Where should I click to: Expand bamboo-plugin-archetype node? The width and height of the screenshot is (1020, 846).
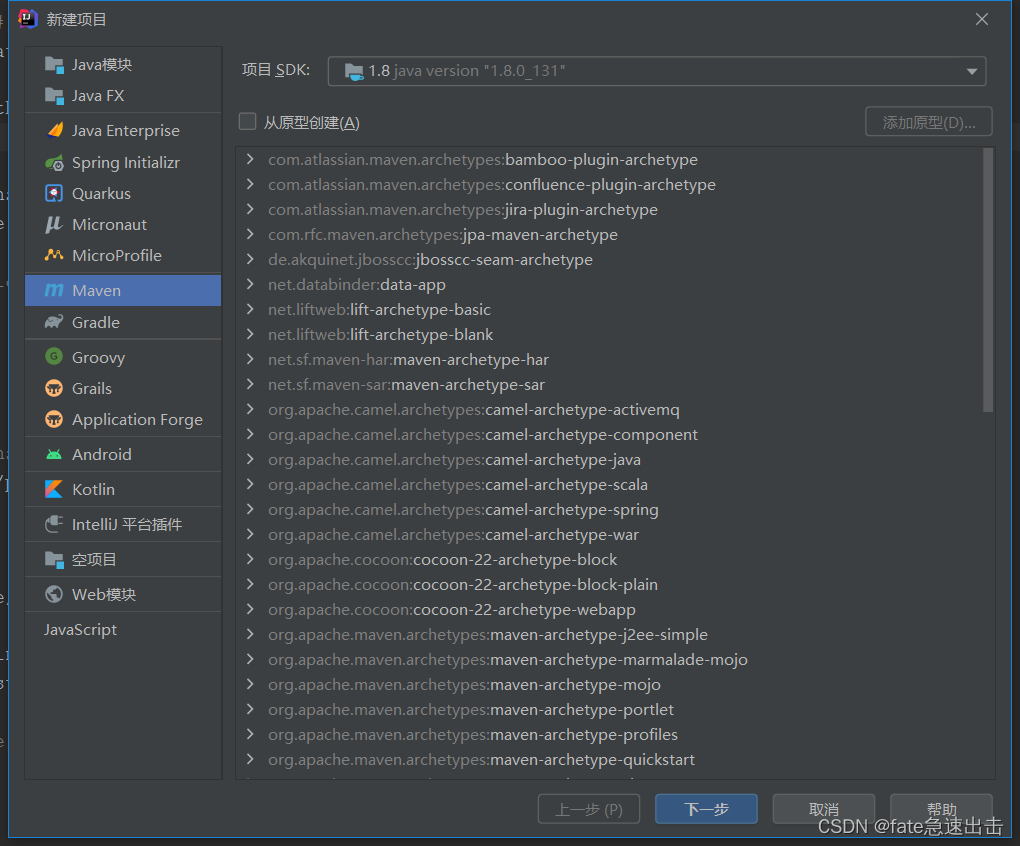tap(250, 159)
